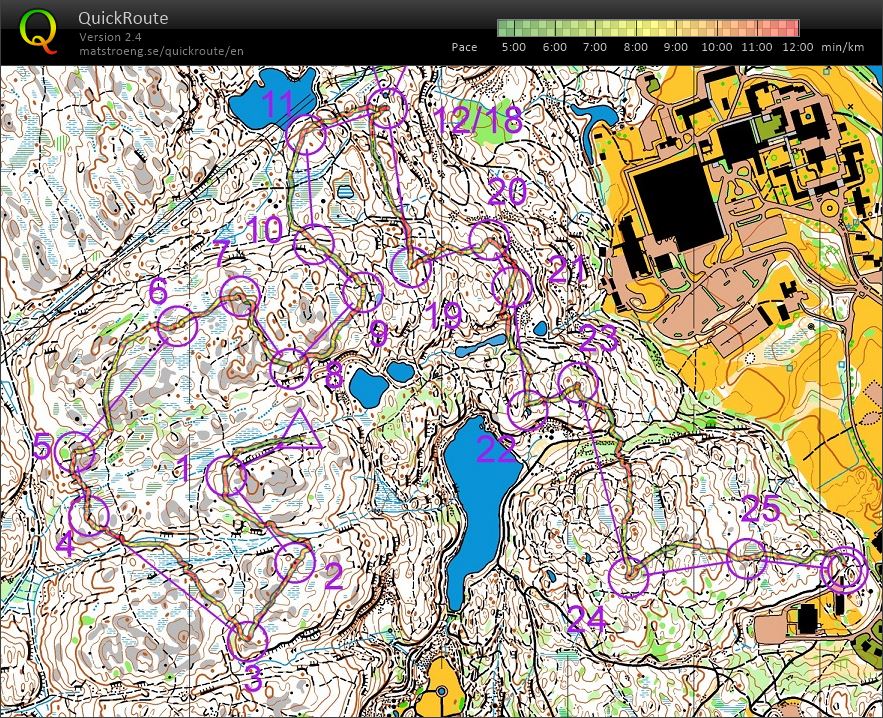
Task: Click the purple number label 5
Action: pyautogui.click(x=42, y=446)
